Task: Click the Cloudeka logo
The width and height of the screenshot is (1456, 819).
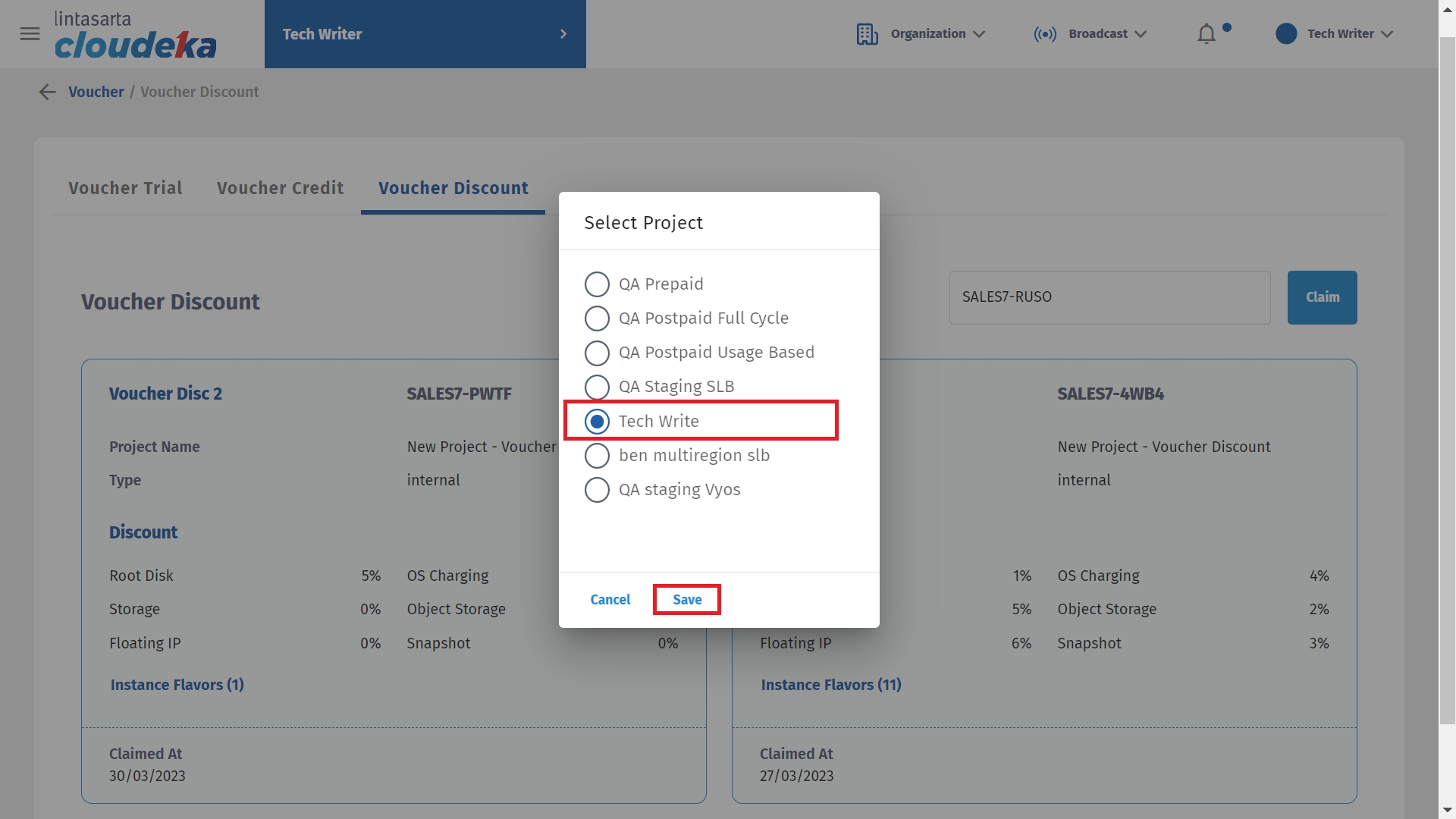Action: pyautogui.click(x=135, y=36)
